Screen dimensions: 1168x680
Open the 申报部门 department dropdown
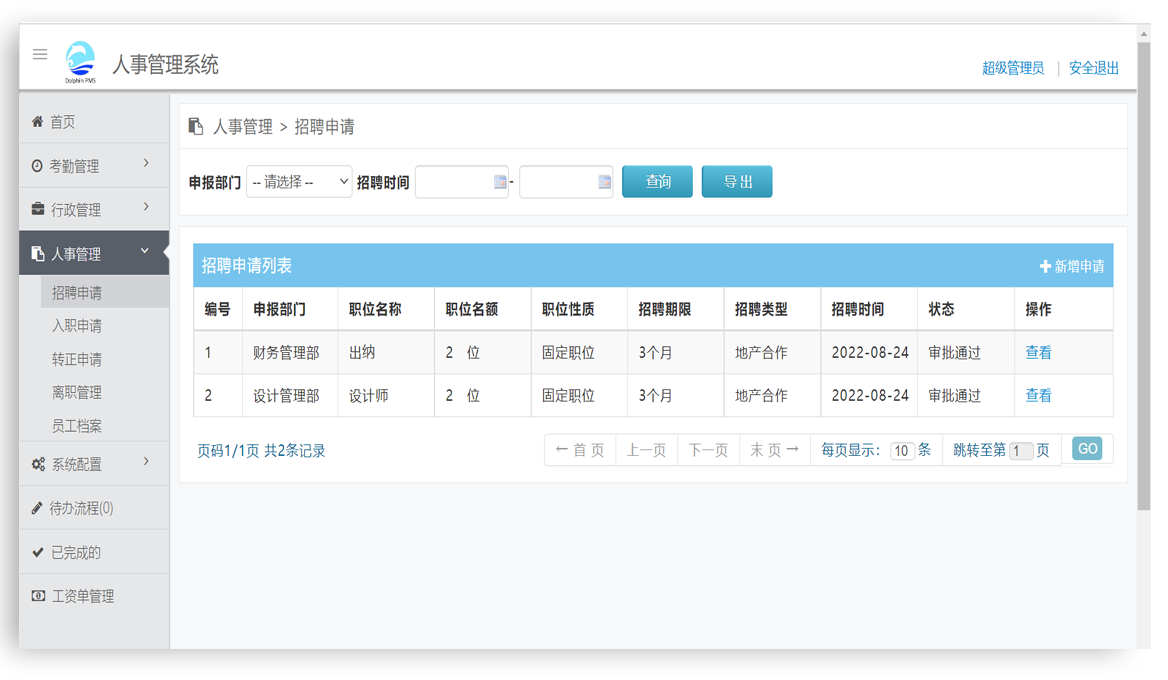tap(299, 181)
